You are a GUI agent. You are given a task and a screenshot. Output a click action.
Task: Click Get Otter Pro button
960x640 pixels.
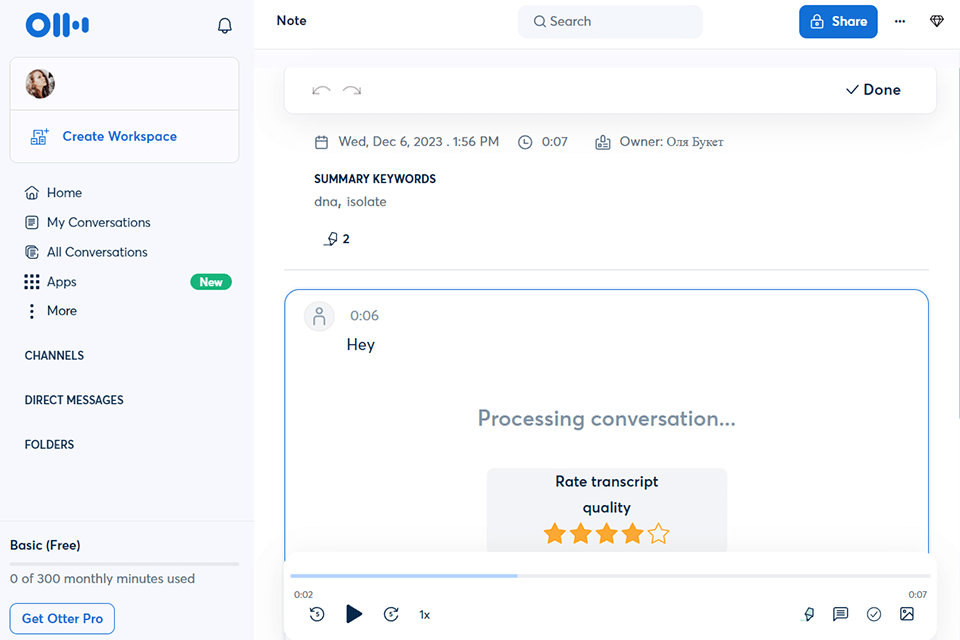62,619
